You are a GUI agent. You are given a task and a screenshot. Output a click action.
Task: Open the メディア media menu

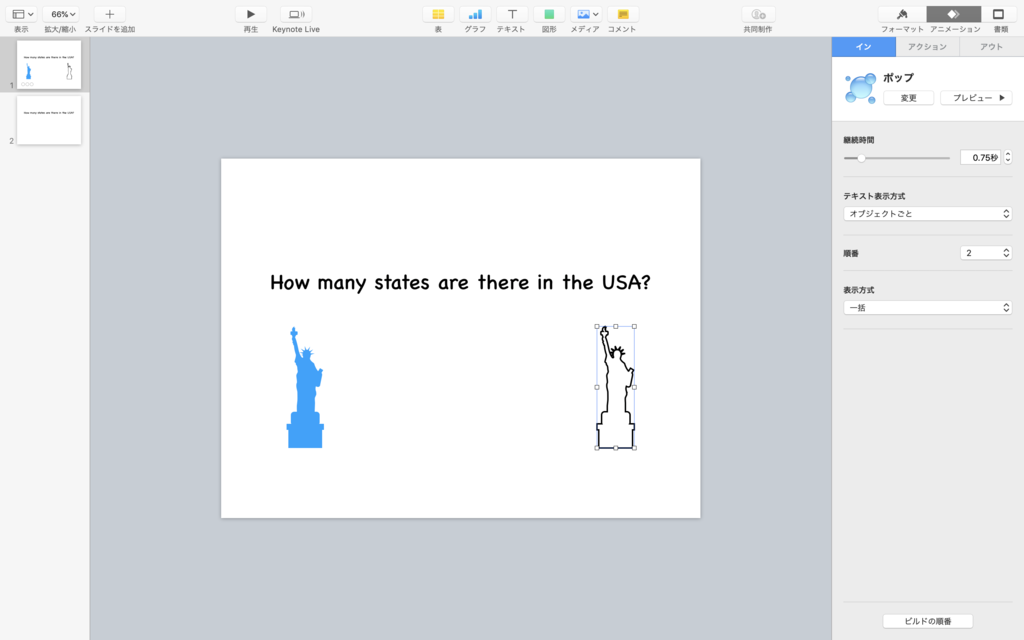point(586,14)
